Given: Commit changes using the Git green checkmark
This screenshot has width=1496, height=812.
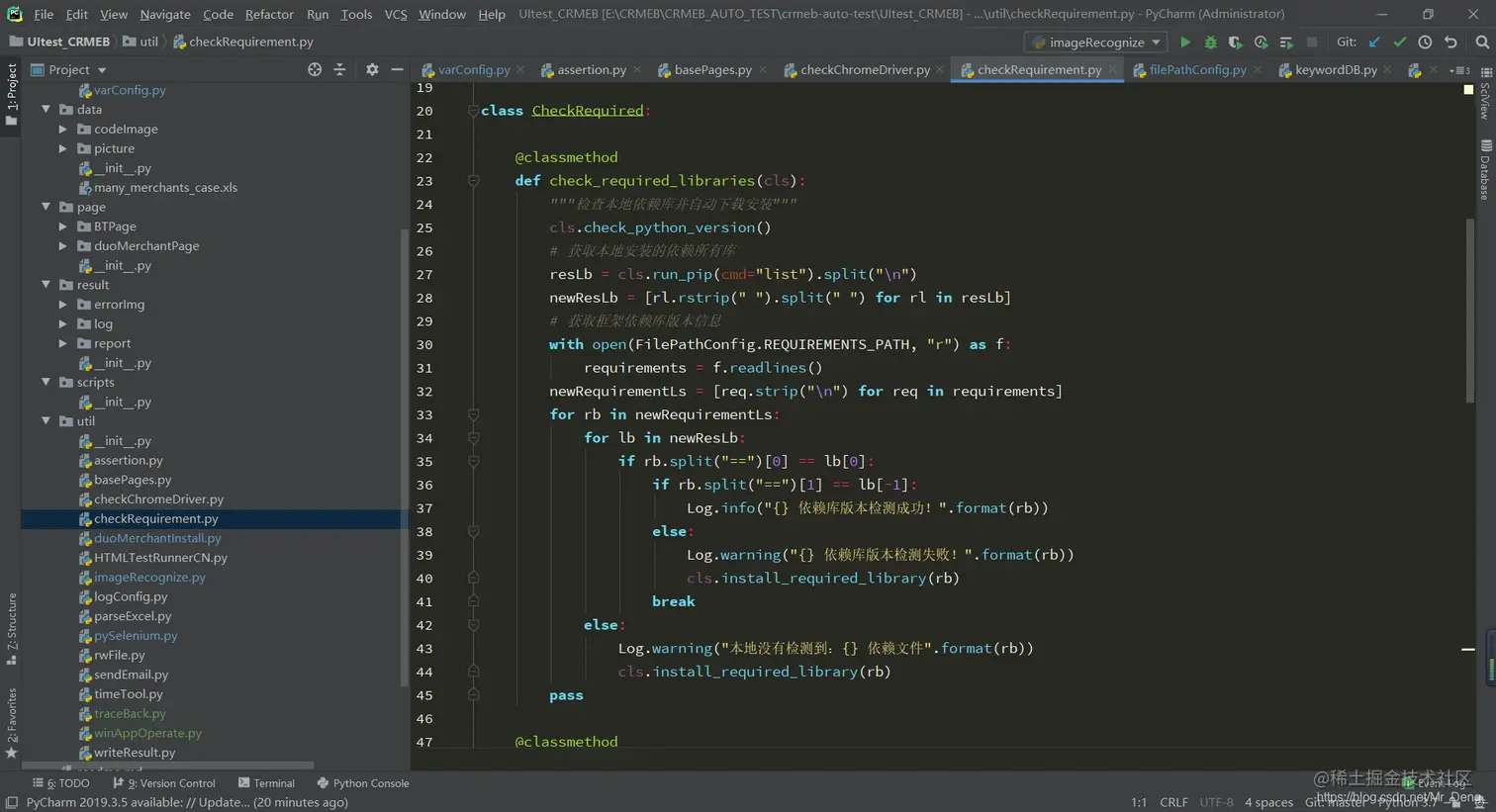Looking at the screenshot, I should (x=1399, y=43).
